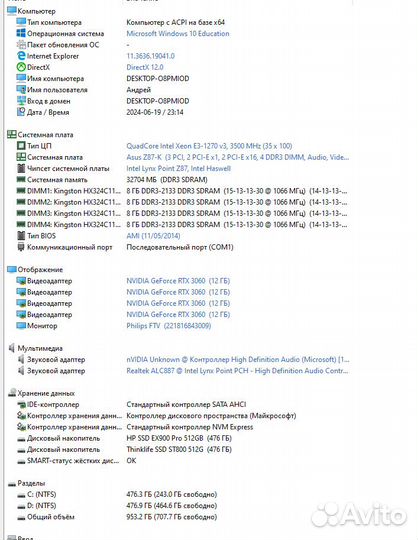Click the DIMM3 memory module icon
Viewport: 418px width, 540px height.
[21, 213]
